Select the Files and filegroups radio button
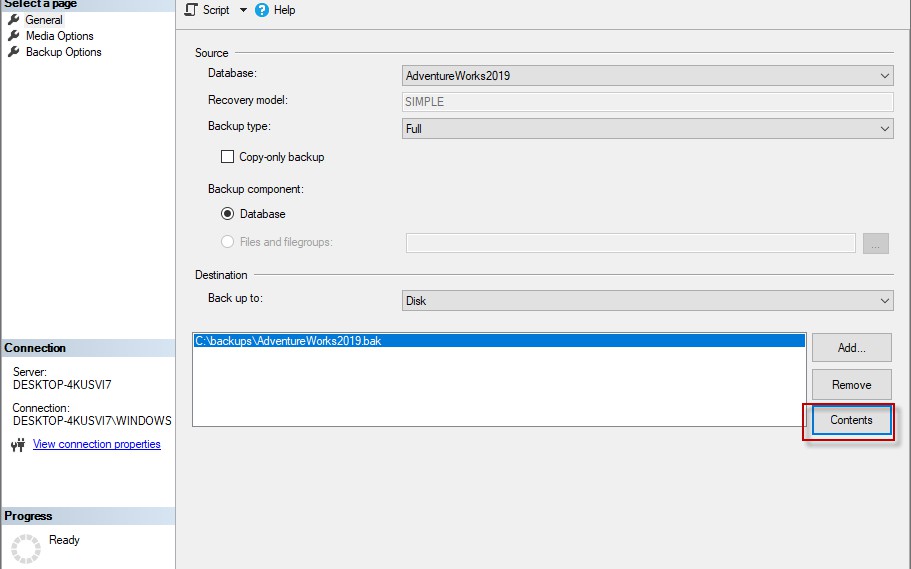Image resolution: width=911 pixels, height=569 pixels. (x=227, y=242)
